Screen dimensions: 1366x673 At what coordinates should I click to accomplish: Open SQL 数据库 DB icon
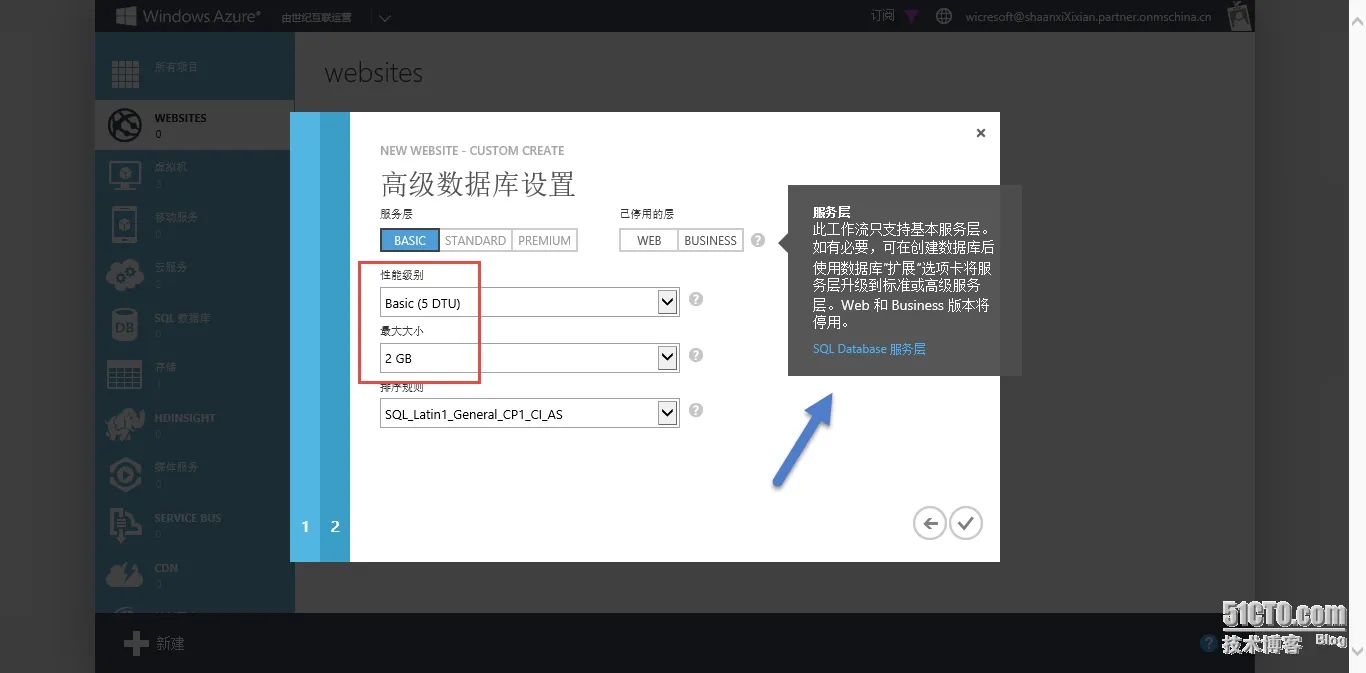pos(125,324)
